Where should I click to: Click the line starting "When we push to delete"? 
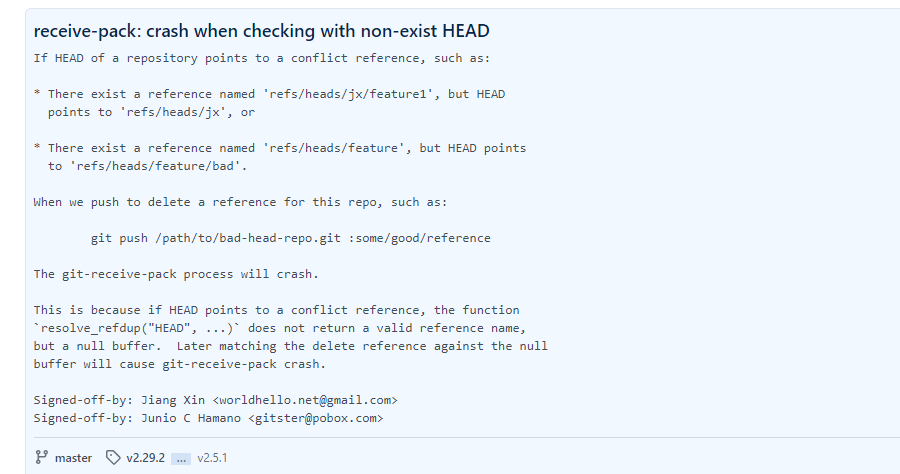click(x=241, y=202)
